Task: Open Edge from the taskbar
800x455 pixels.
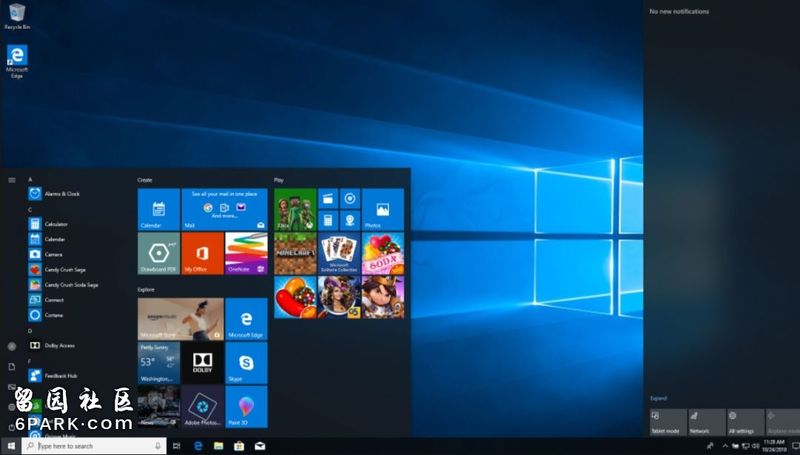Action: (198, 446)
